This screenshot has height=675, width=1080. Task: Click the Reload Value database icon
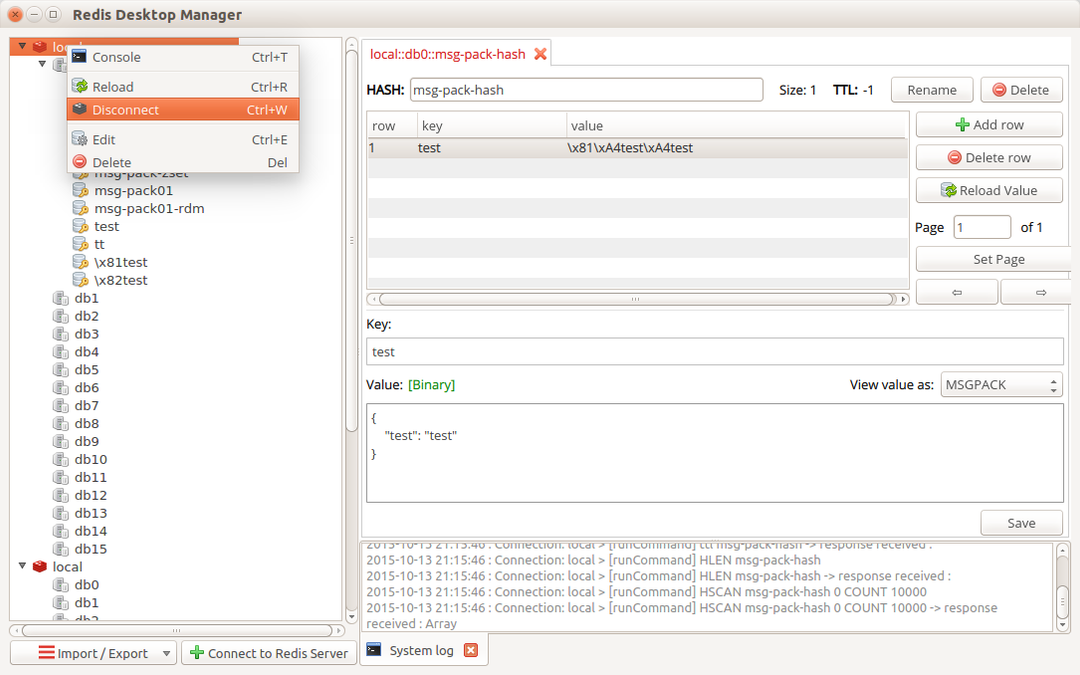[950, 190]
